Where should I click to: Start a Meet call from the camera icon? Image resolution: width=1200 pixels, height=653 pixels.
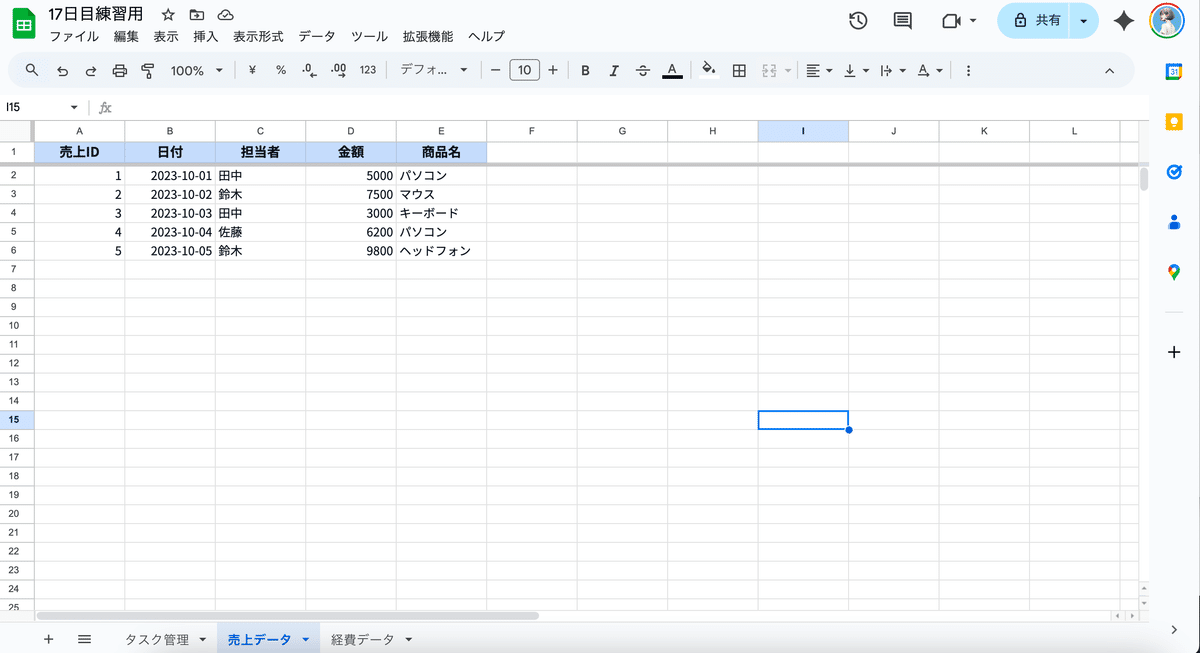point(951,20)
